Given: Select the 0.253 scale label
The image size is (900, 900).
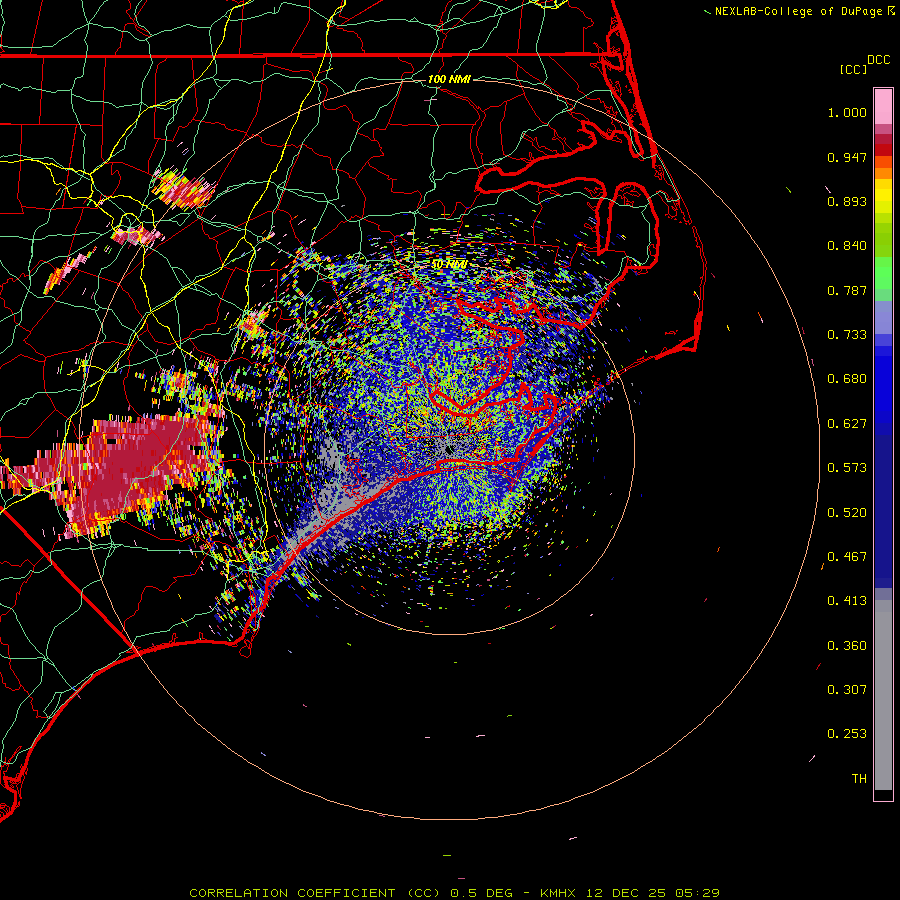Looking at the screenshot, I should [847, 734].
